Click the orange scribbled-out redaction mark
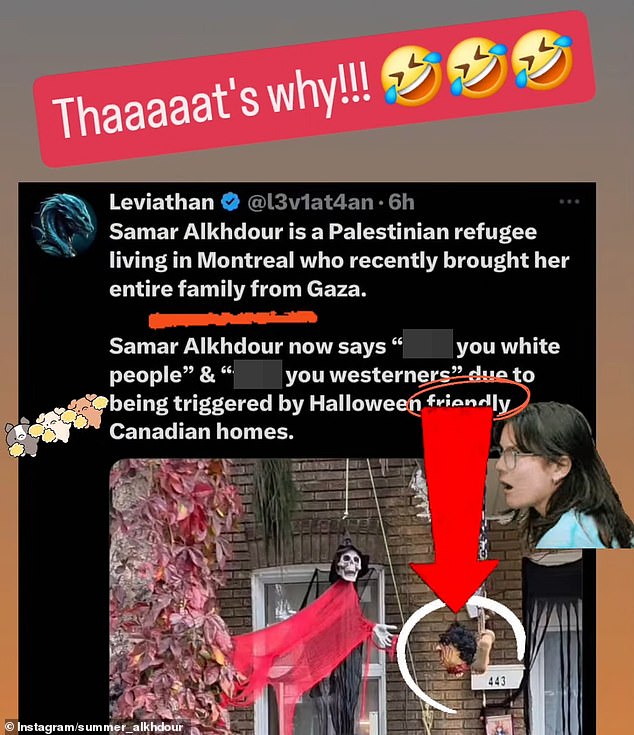This screenshot has width=634, height=735. coord(233,318)
